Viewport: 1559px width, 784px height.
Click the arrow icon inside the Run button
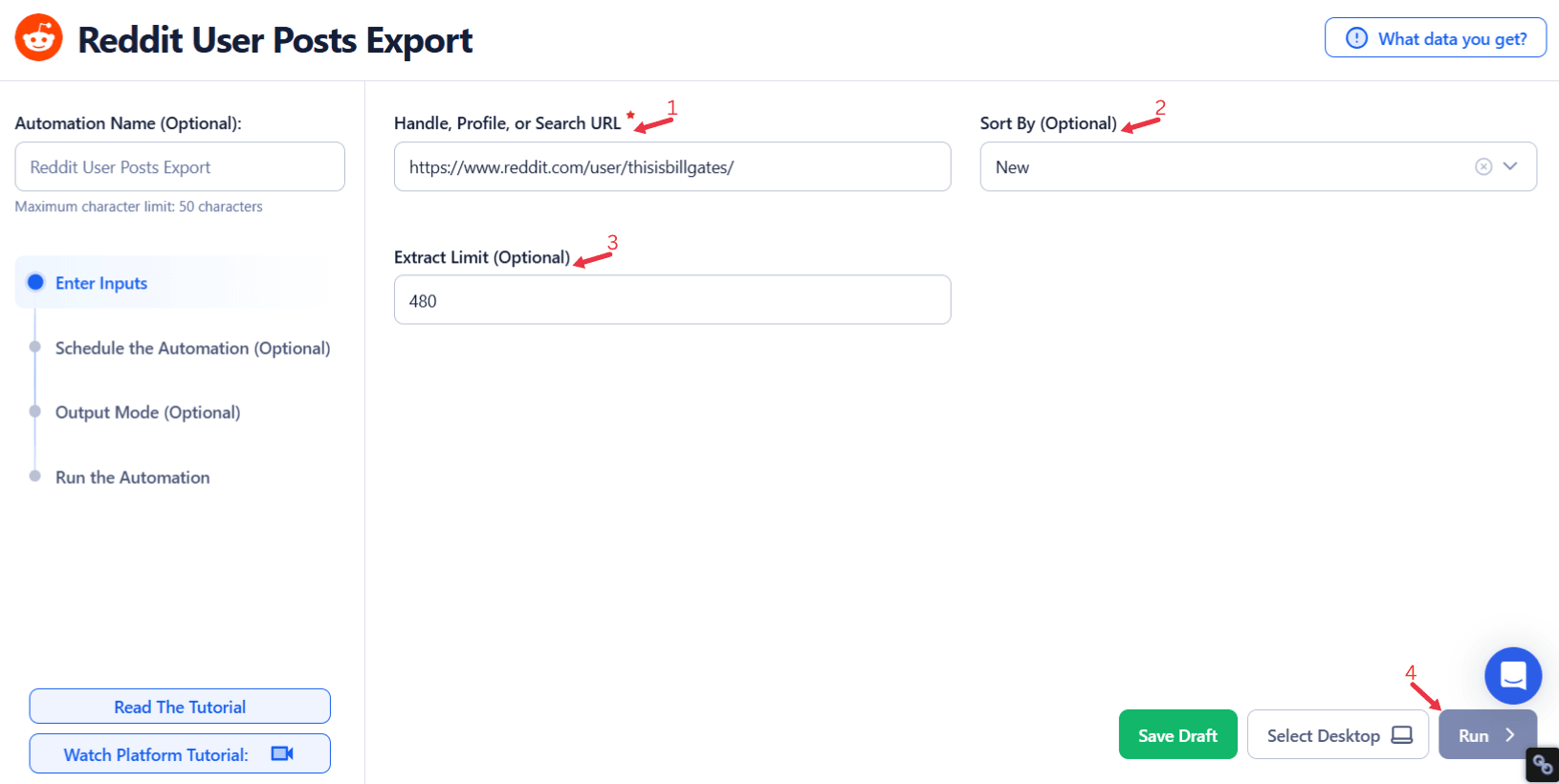tap(1512, 735)
